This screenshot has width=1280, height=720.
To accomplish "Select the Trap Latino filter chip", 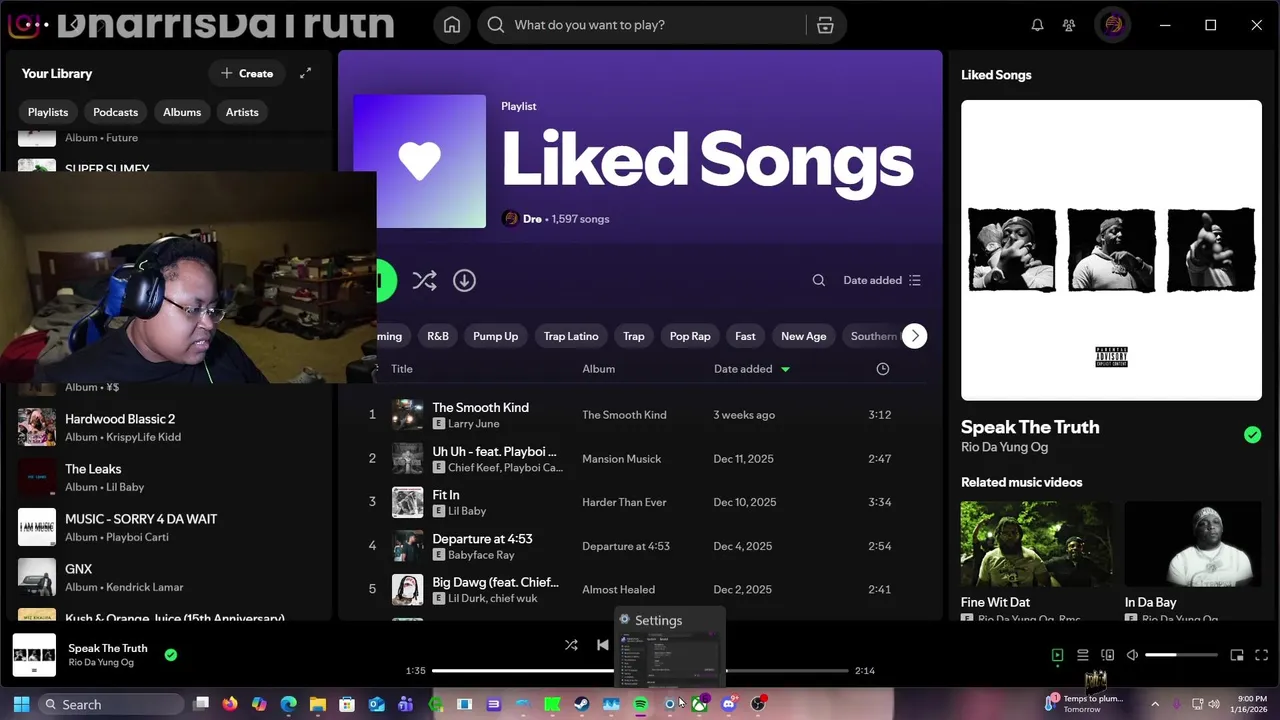I will (571, 336).
